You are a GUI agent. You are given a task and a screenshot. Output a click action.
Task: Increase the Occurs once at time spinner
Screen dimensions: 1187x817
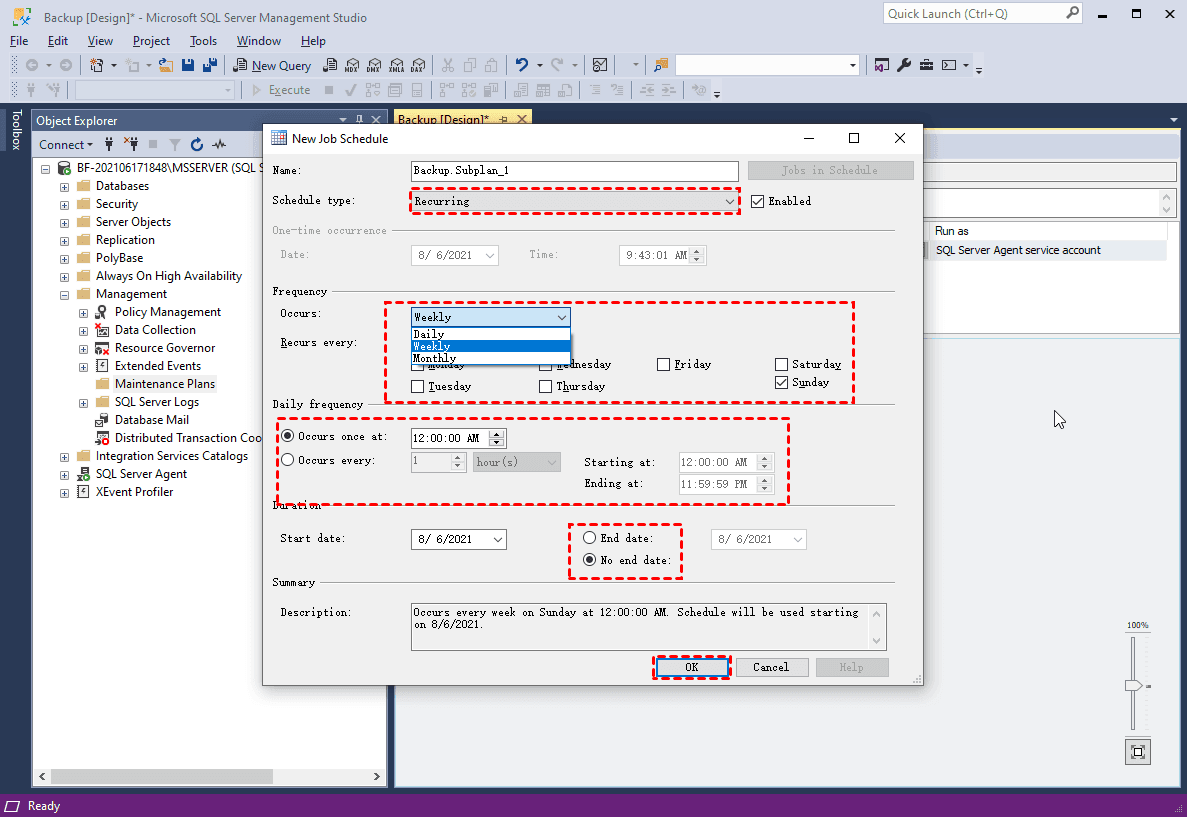point(497,434)
